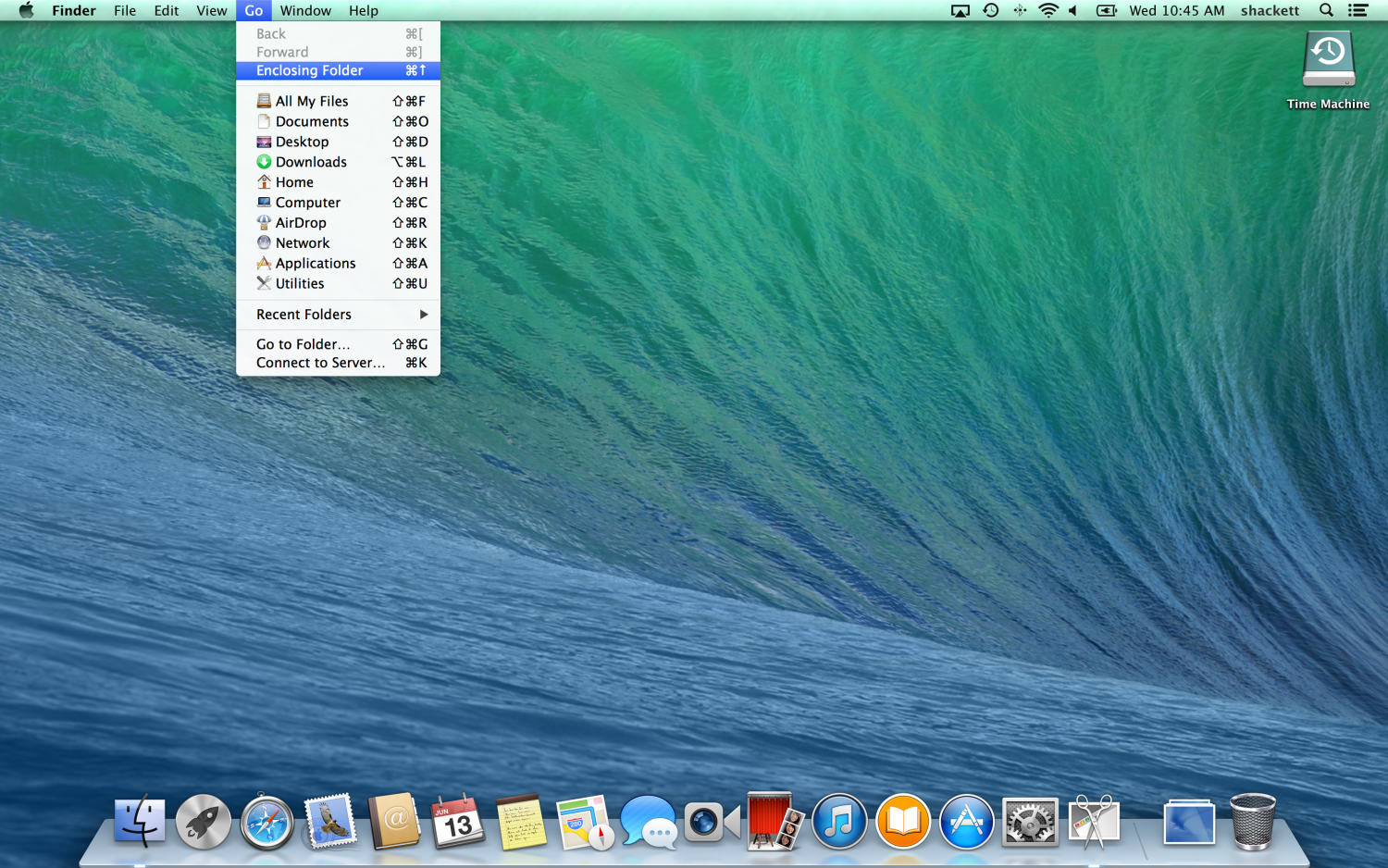This screenshot has width=1388, height=868.
Task: Launch Safari from the Dock
Action: point(267,823)
